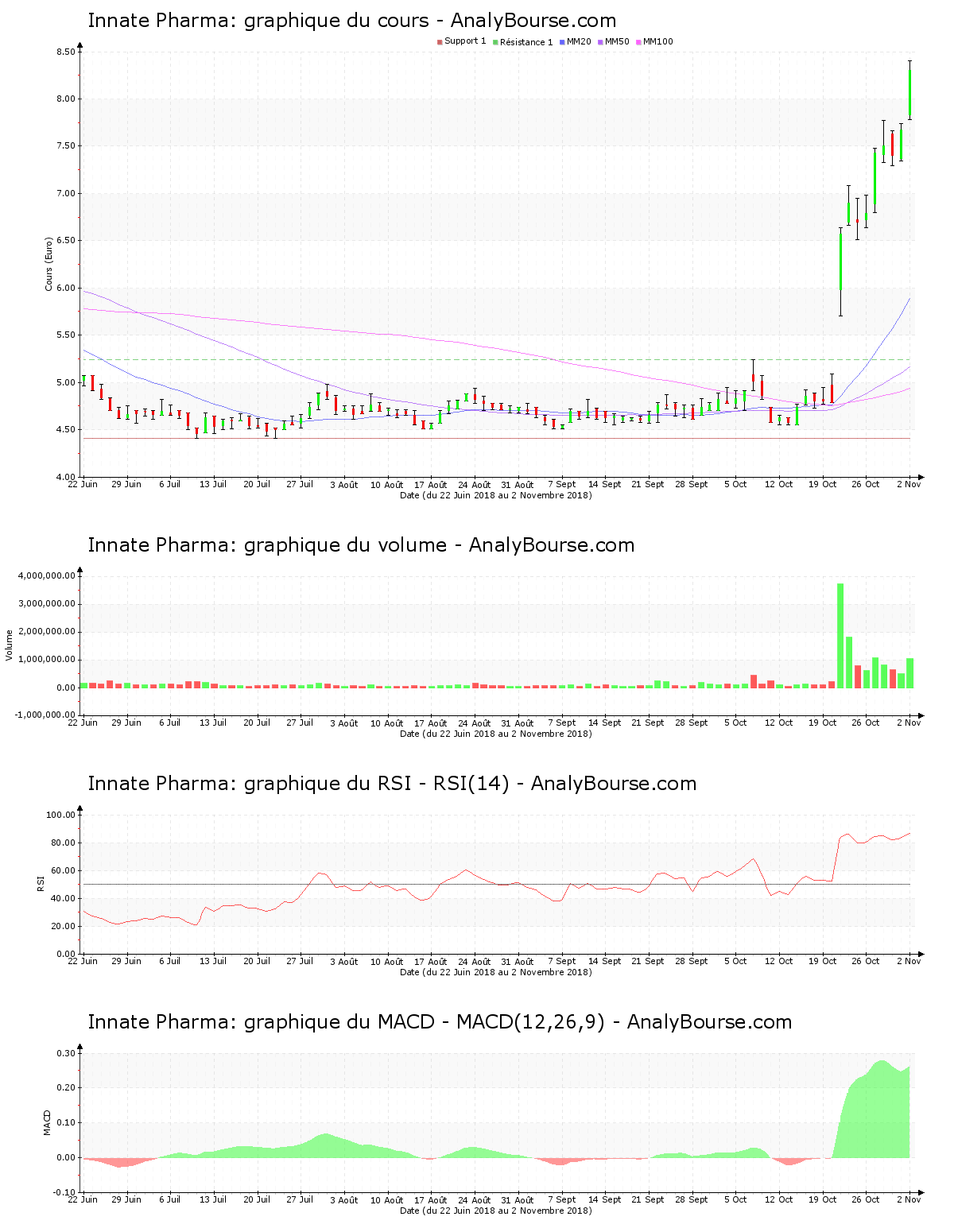Click the 'Cours (Euro)' y-axis label
This screenshot has height=1232, width=954.
(x=48, y=264)
